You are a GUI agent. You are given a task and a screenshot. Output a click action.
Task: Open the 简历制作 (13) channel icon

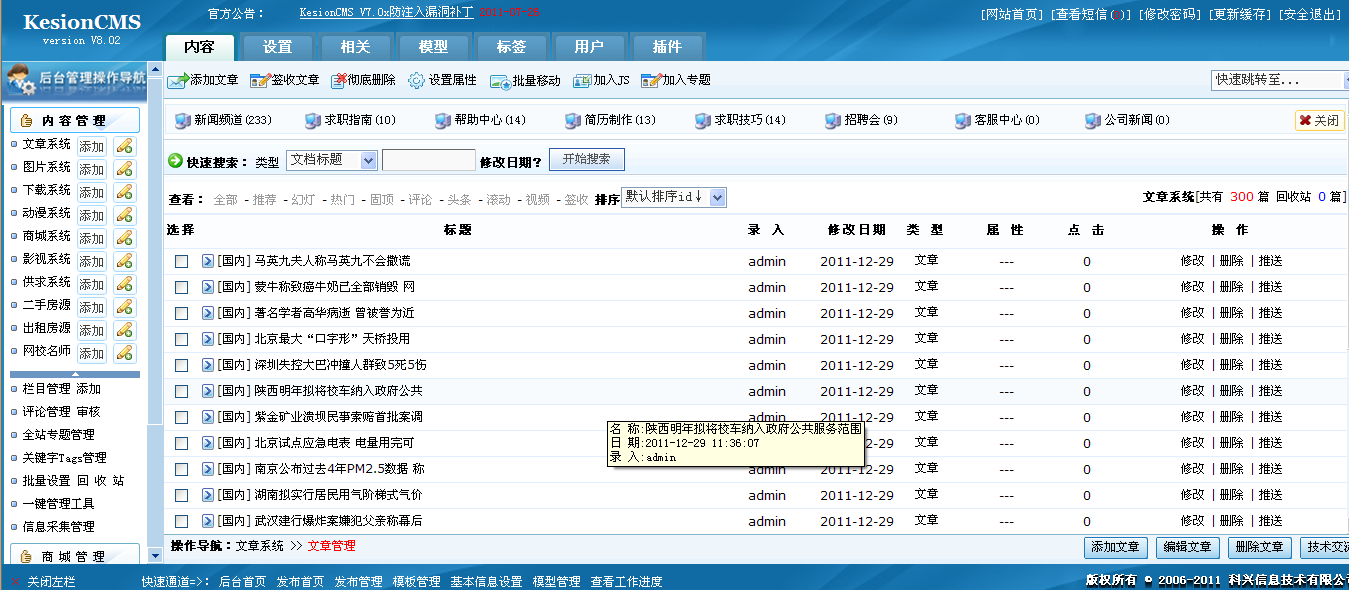click(x=573, y=120)
